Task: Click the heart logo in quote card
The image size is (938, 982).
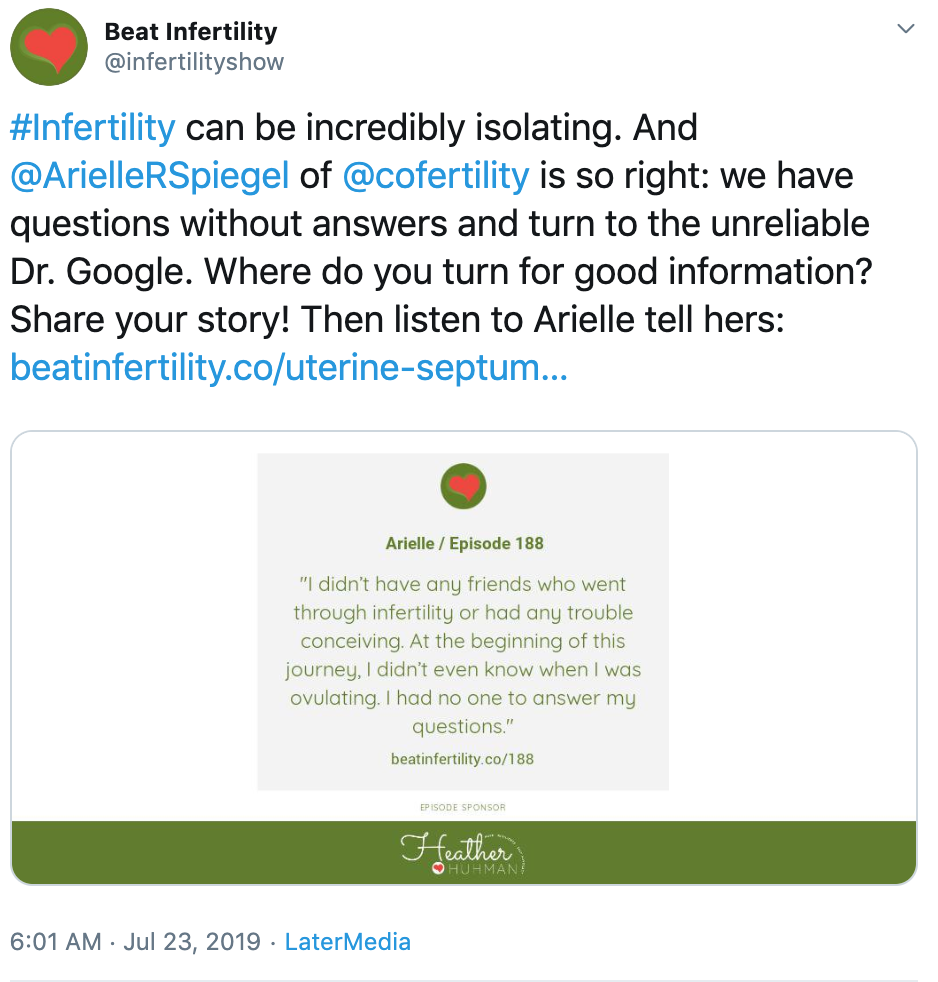Action: pos(463,486)
